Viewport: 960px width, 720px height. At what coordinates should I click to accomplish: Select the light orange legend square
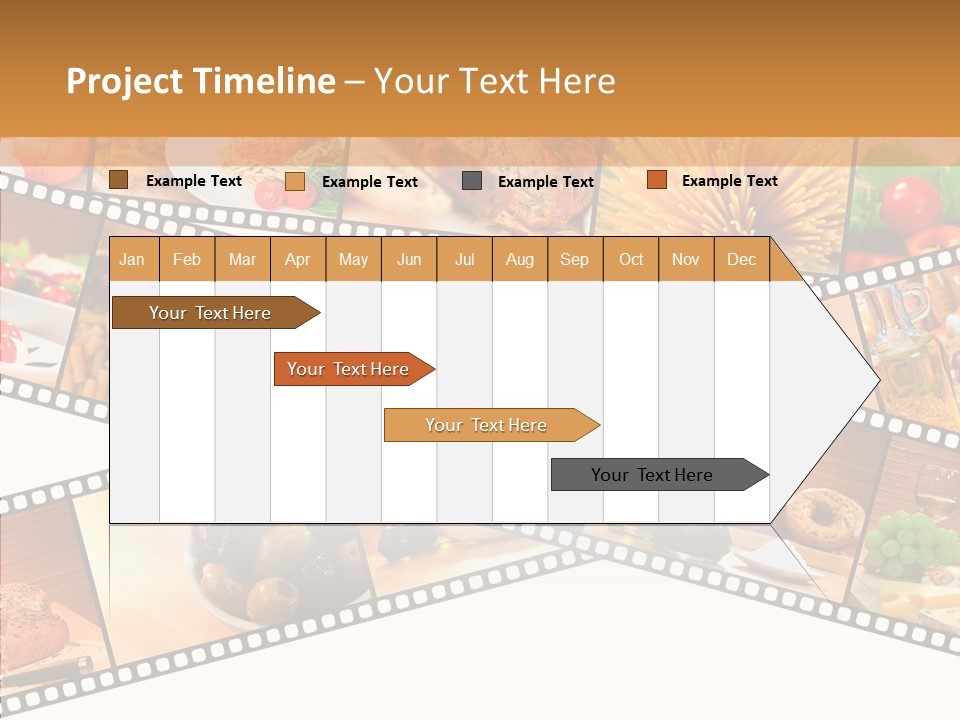tap(294, 181)
